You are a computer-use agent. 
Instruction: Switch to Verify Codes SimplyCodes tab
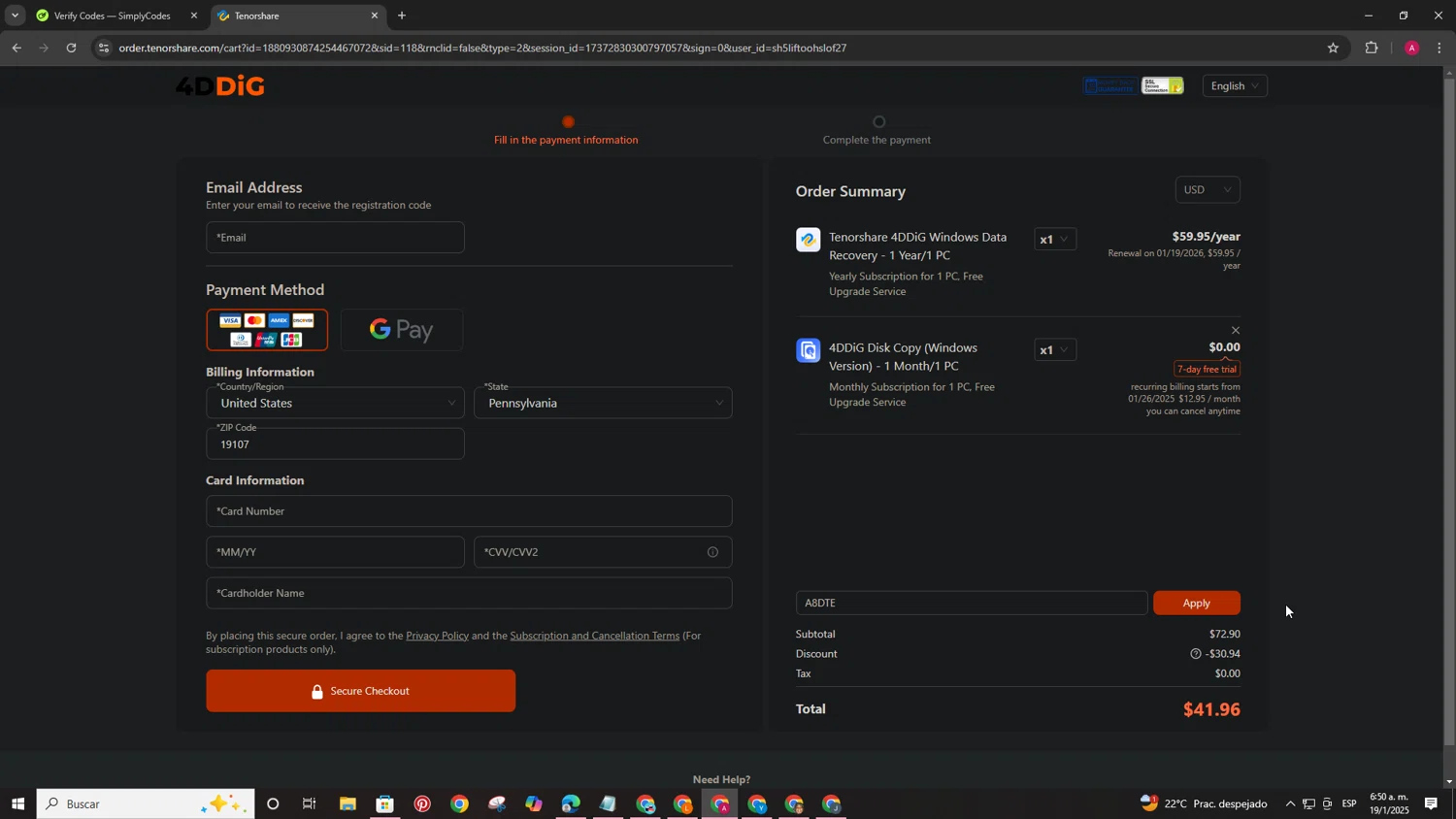[x=112, y=16]
